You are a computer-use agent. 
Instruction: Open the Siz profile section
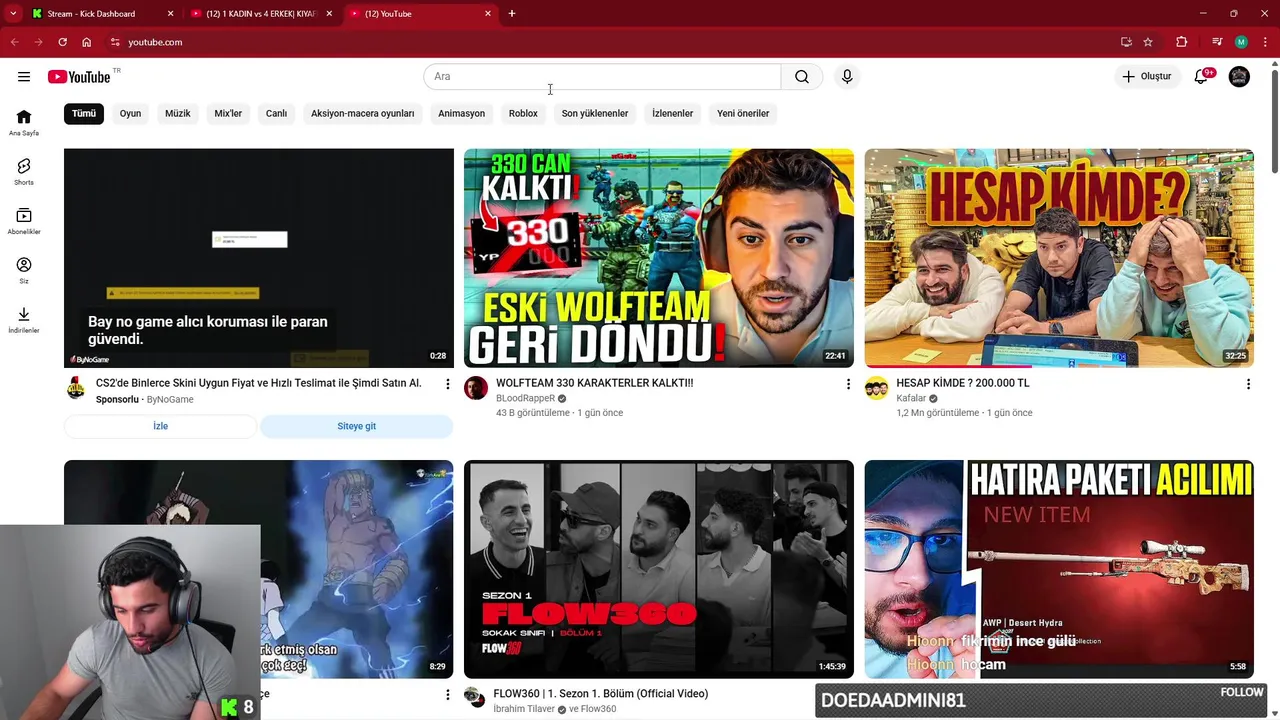(24, 270)
